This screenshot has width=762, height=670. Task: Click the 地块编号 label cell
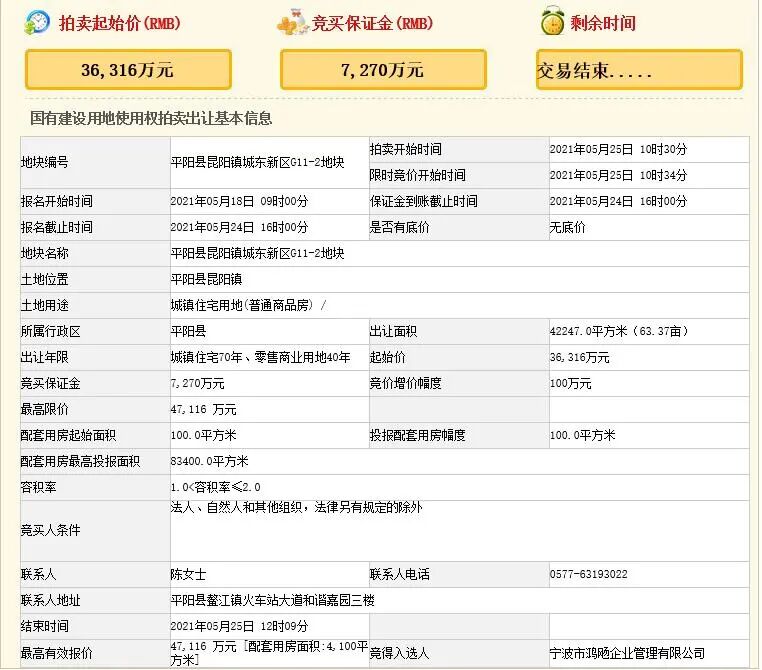point(95,162)
